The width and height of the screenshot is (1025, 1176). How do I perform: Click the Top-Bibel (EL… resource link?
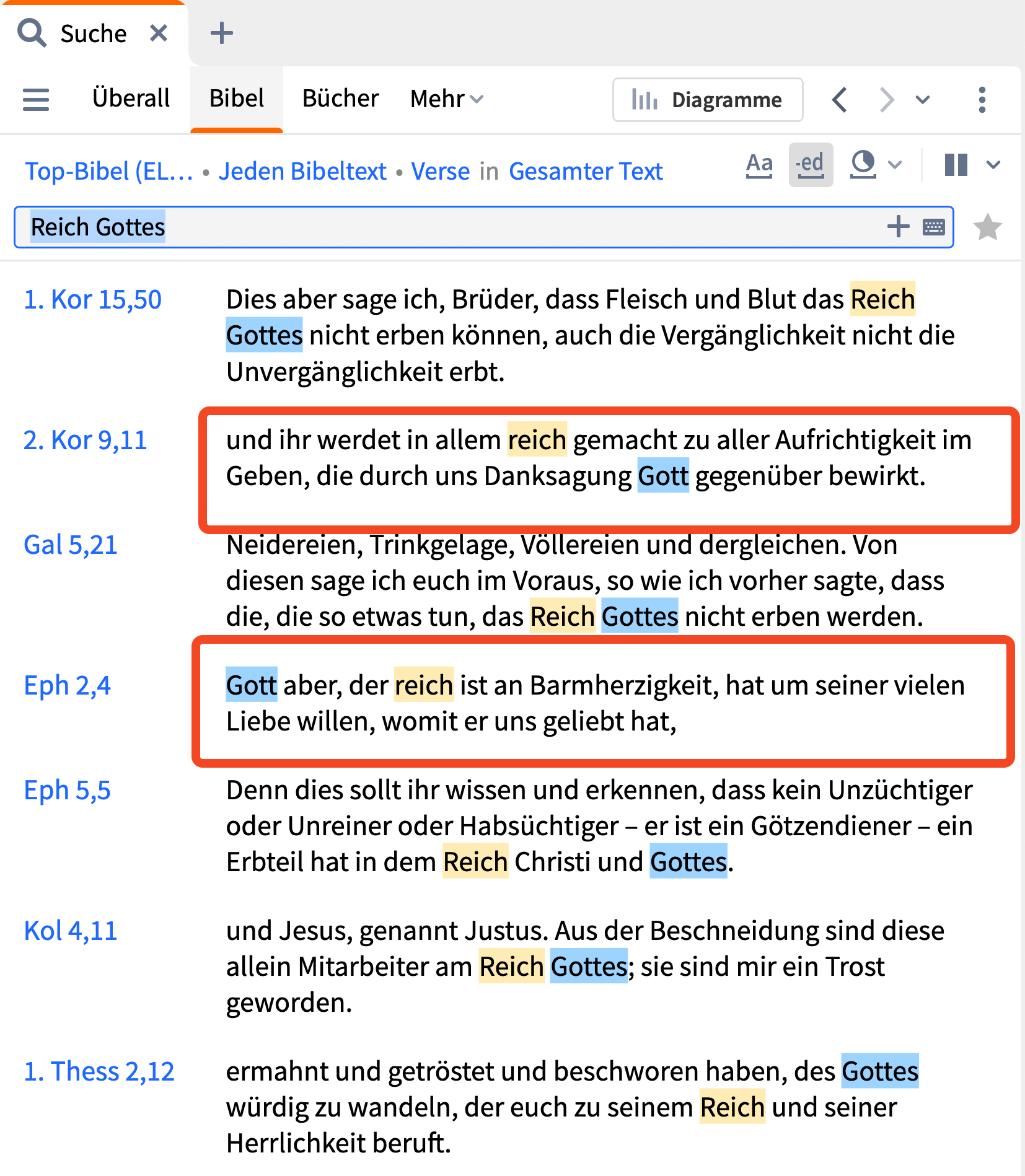109,171
